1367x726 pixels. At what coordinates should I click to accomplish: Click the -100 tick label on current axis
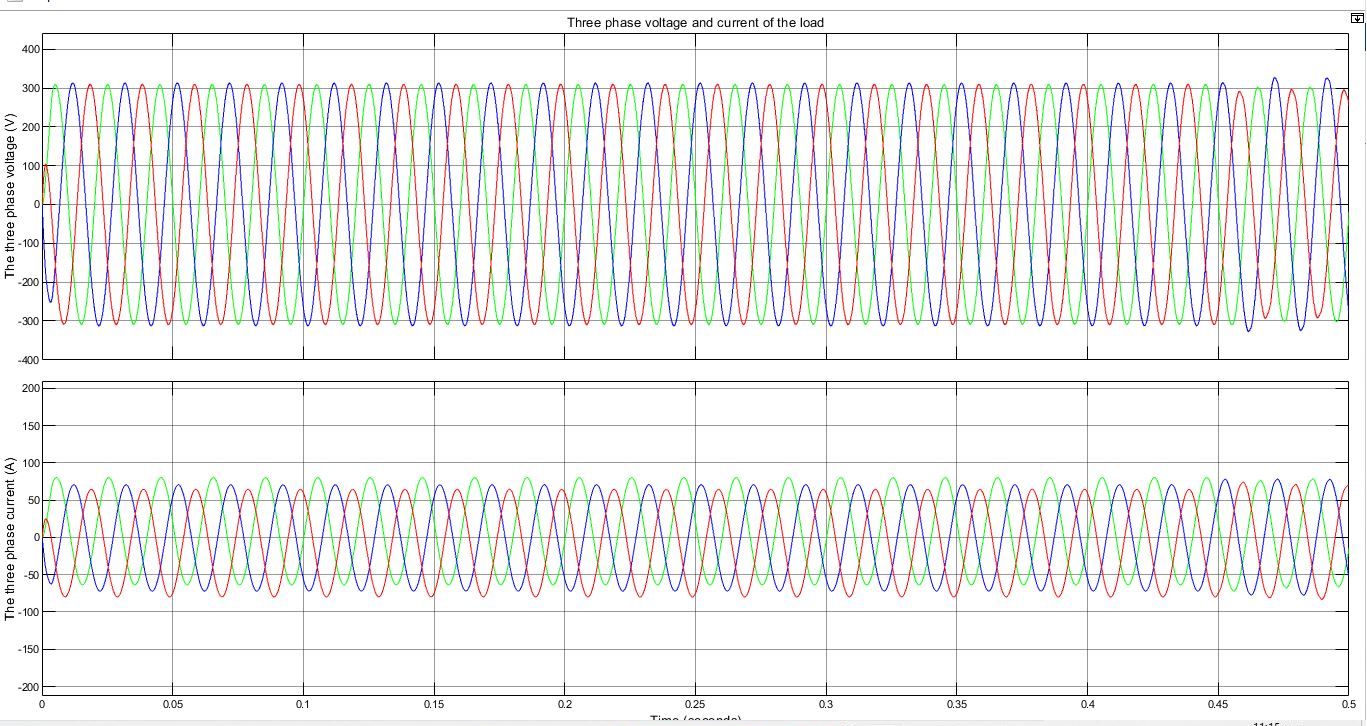[x=25, y=612]
